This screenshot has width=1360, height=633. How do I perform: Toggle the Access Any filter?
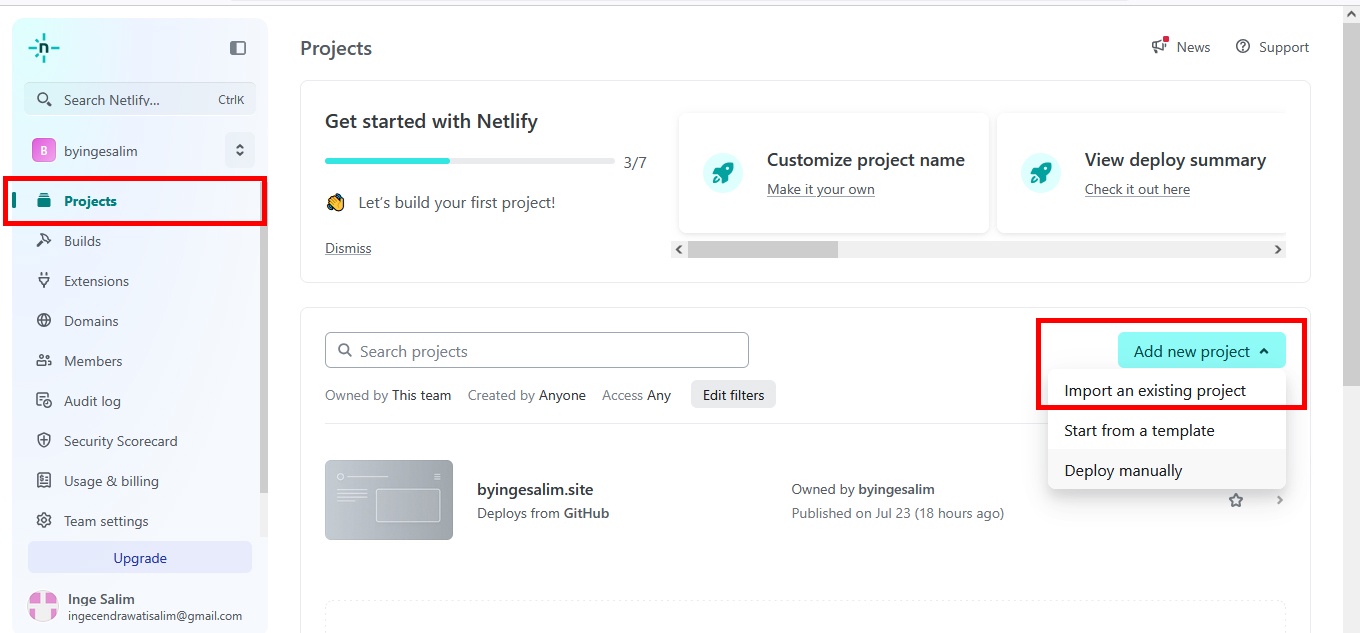[x=636, y=394]
